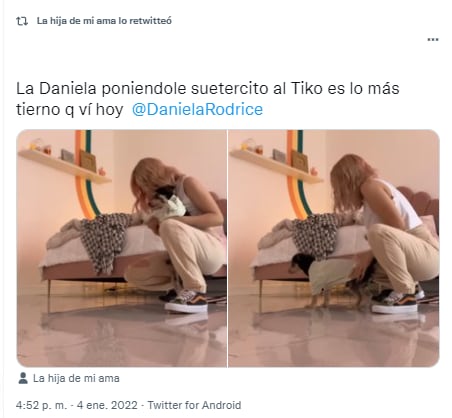Screen dimensions: 452x418
Task: Click the wall shelf in the right photo
Action: tap(276, 165)
